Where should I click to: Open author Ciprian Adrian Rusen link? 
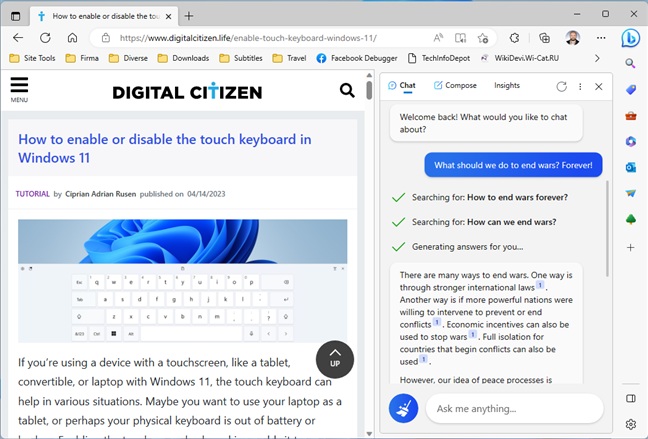[100, 194]
